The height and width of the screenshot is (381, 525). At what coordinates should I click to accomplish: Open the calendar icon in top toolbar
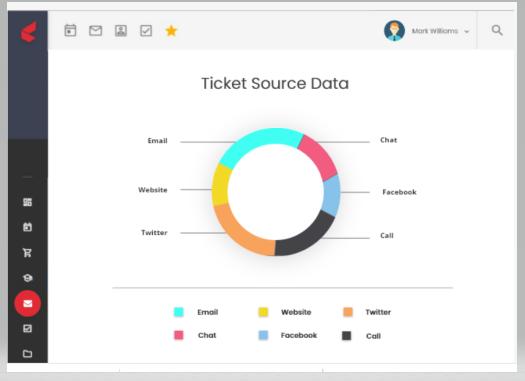70,30
